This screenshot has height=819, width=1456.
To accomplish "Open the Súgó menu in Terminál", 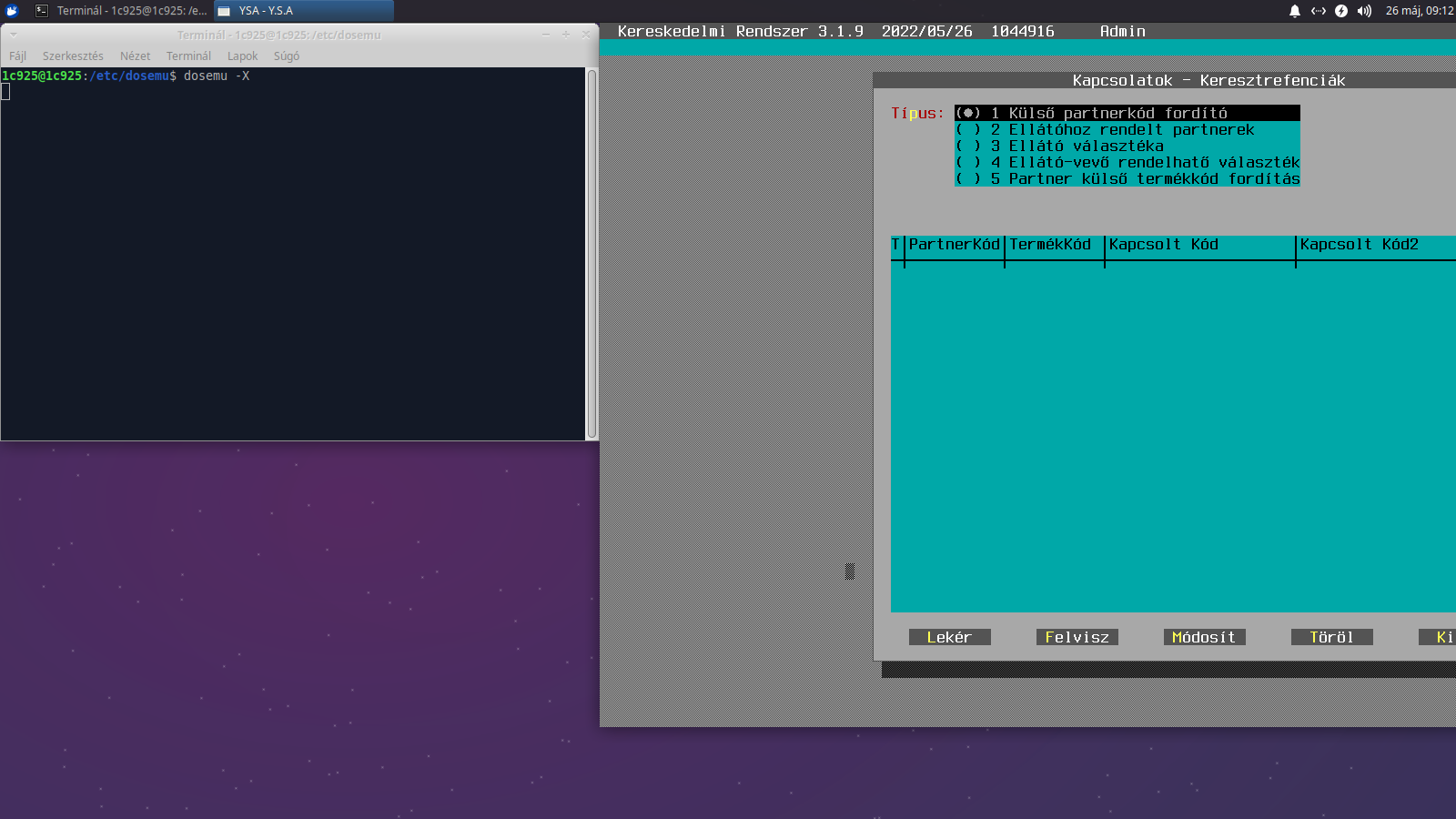I will pyautogui.click(x=287, y=56).
